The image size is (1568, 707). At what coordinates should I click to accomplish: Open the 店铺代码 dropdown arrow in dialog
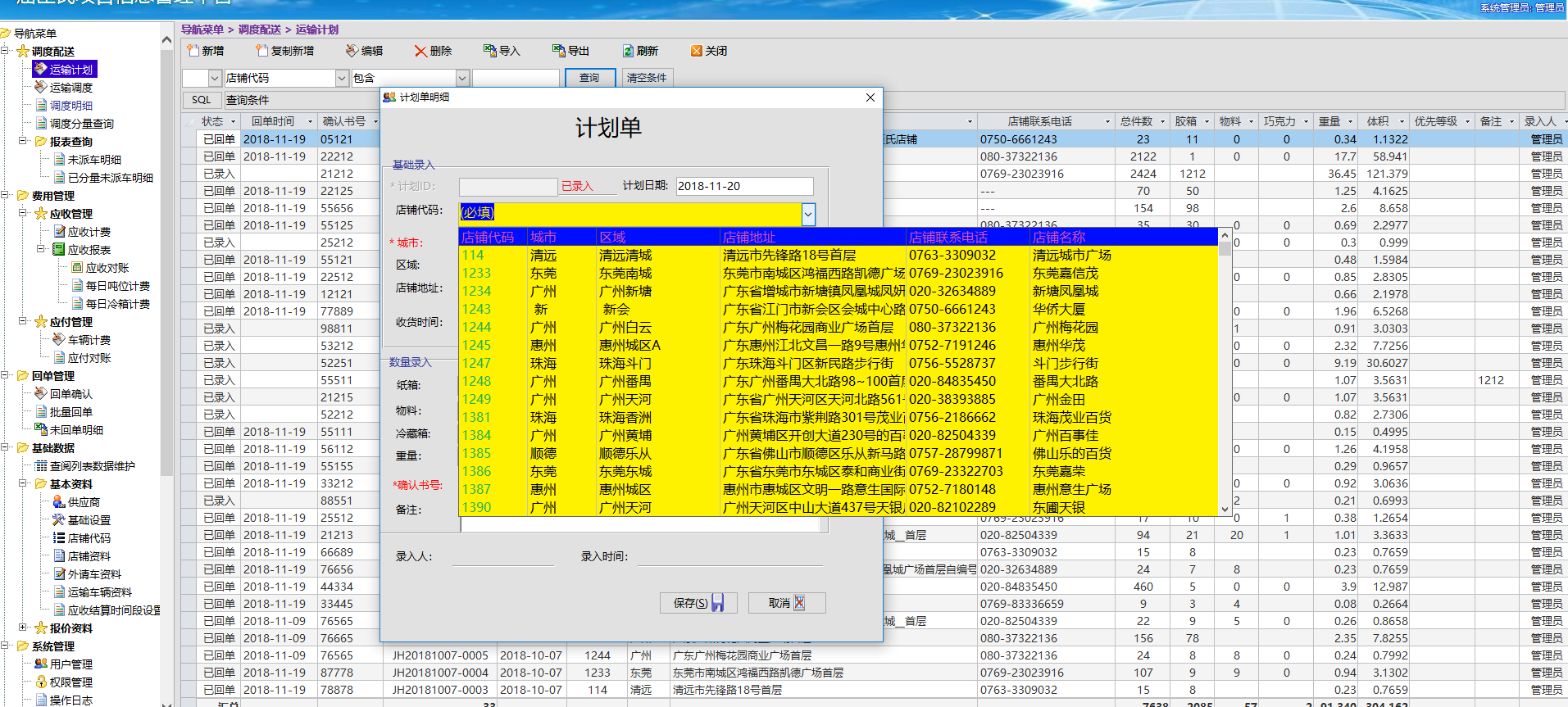808,214
